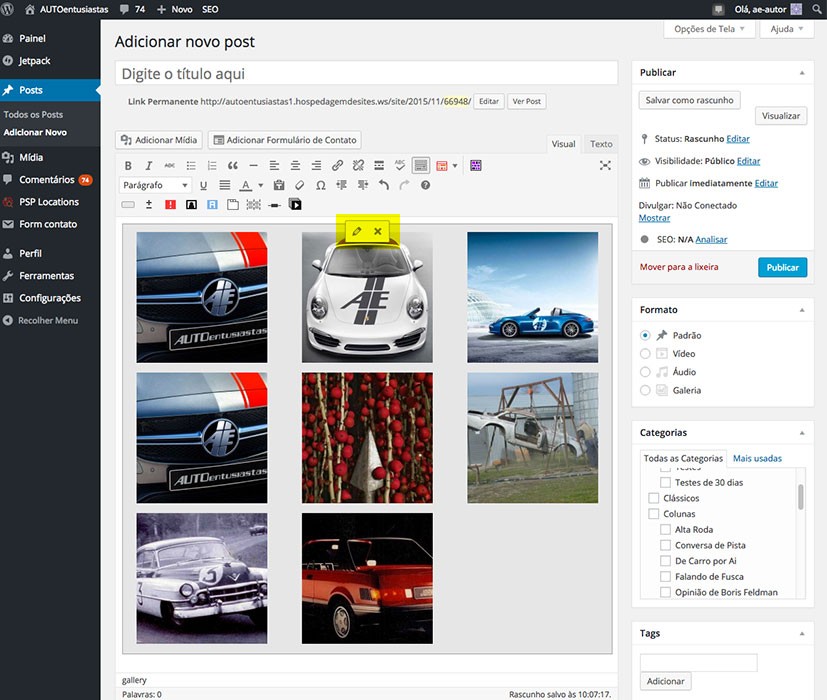
Task: Open the Parágrafo format dropdown
Action: pos(155,185)
